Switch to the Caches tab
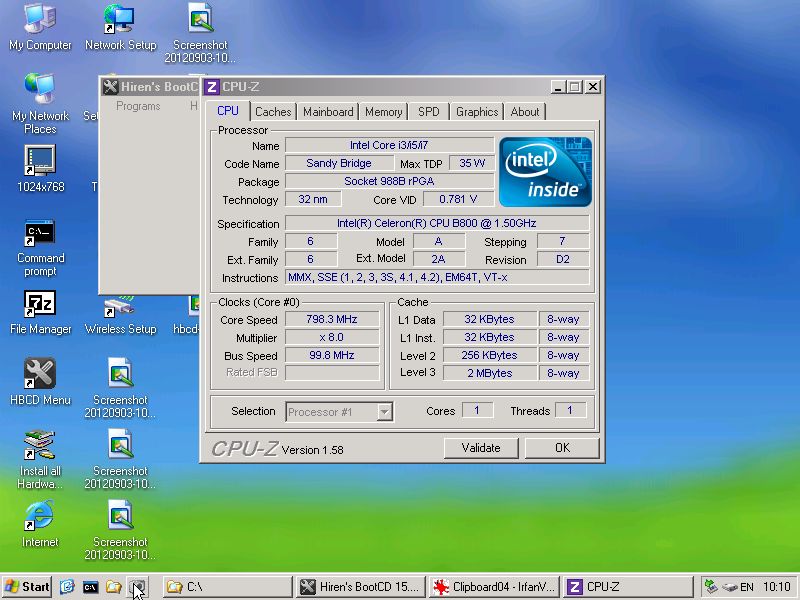 [273, 112]
